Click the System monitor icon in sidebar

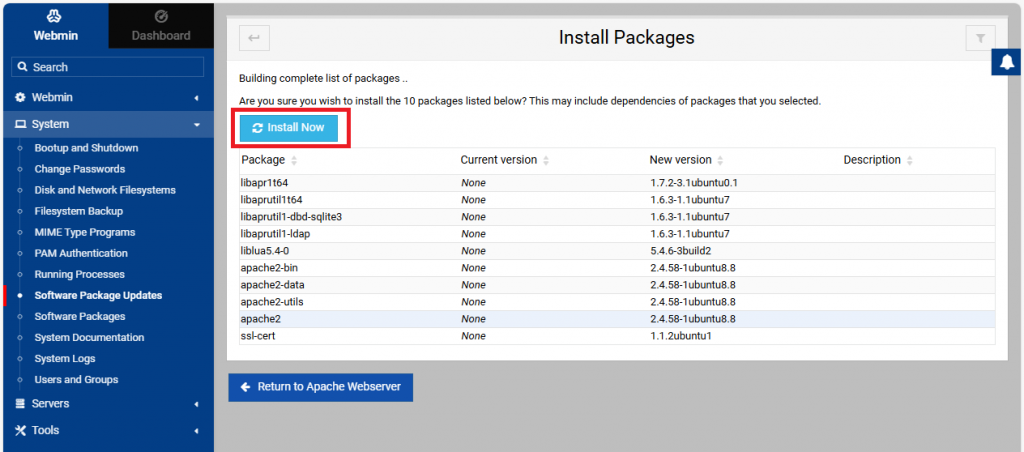tap(20, 125)
